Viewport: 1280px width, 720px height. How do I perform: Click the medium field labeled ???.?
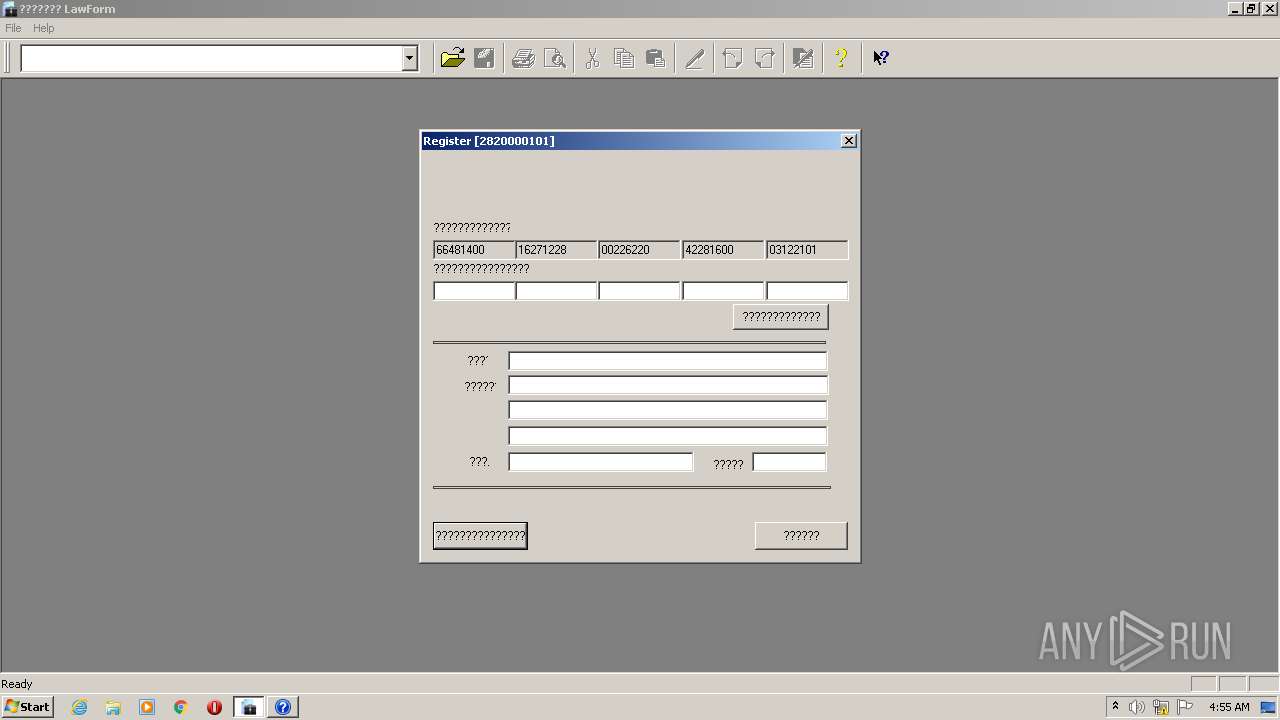600,462
